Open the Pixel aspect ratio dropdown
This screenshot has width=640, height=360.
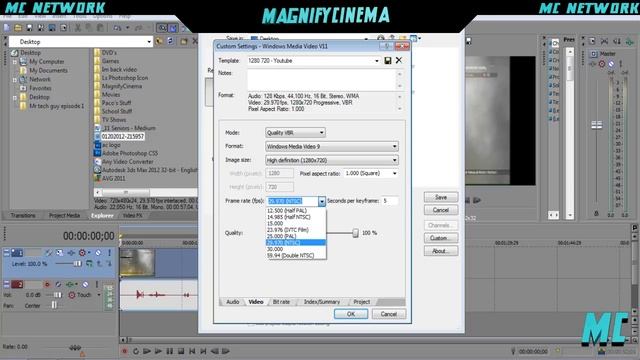pos(394,173)
